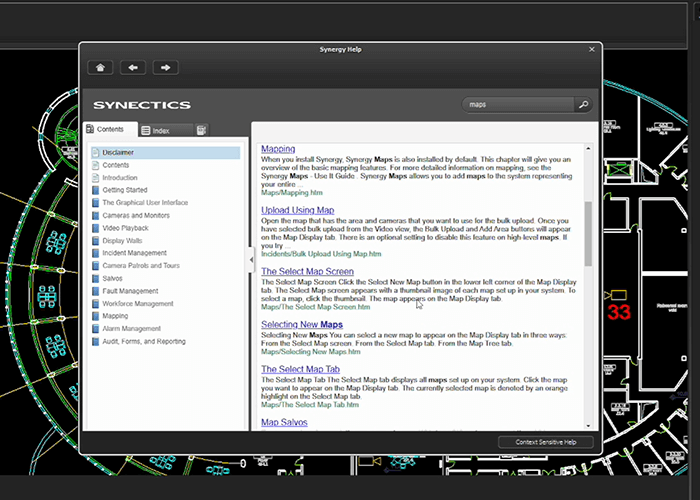Image resolution: width=700 pixels, height=500 pixels.
Task: Expand The Graphical User Interface book
Action: click(x=145, y=203)
